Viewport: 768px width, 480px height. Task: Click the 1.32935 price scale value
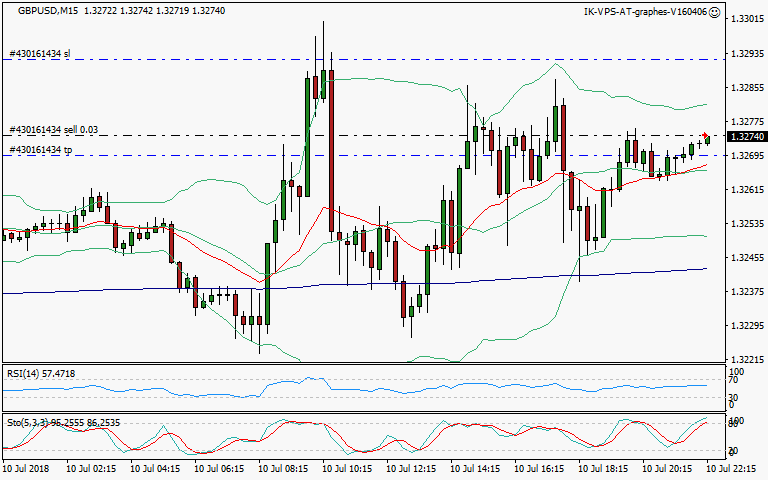click(747, 53)
